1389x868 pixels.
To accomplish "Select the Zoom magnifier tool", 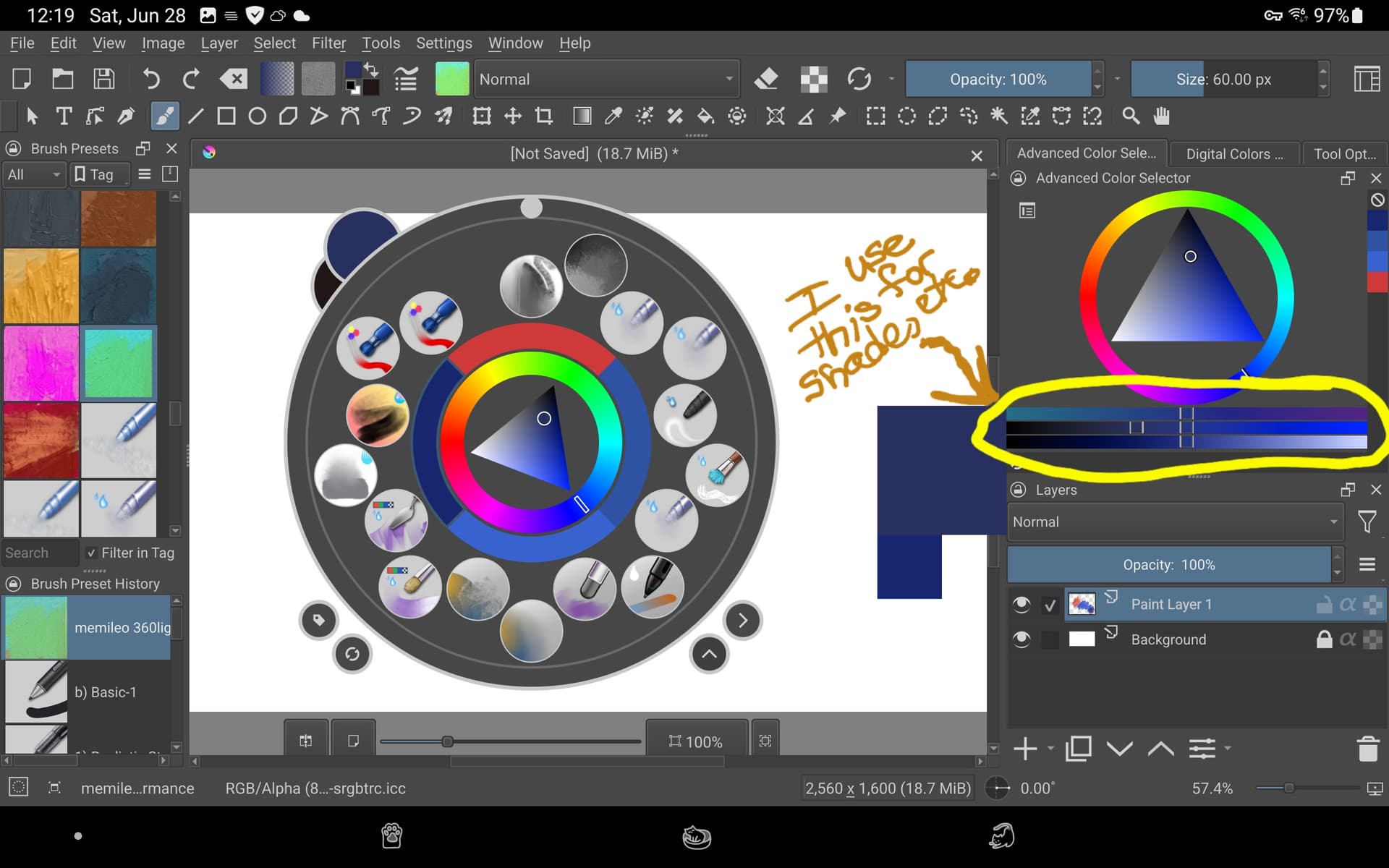I will (x=1131, y=116).
